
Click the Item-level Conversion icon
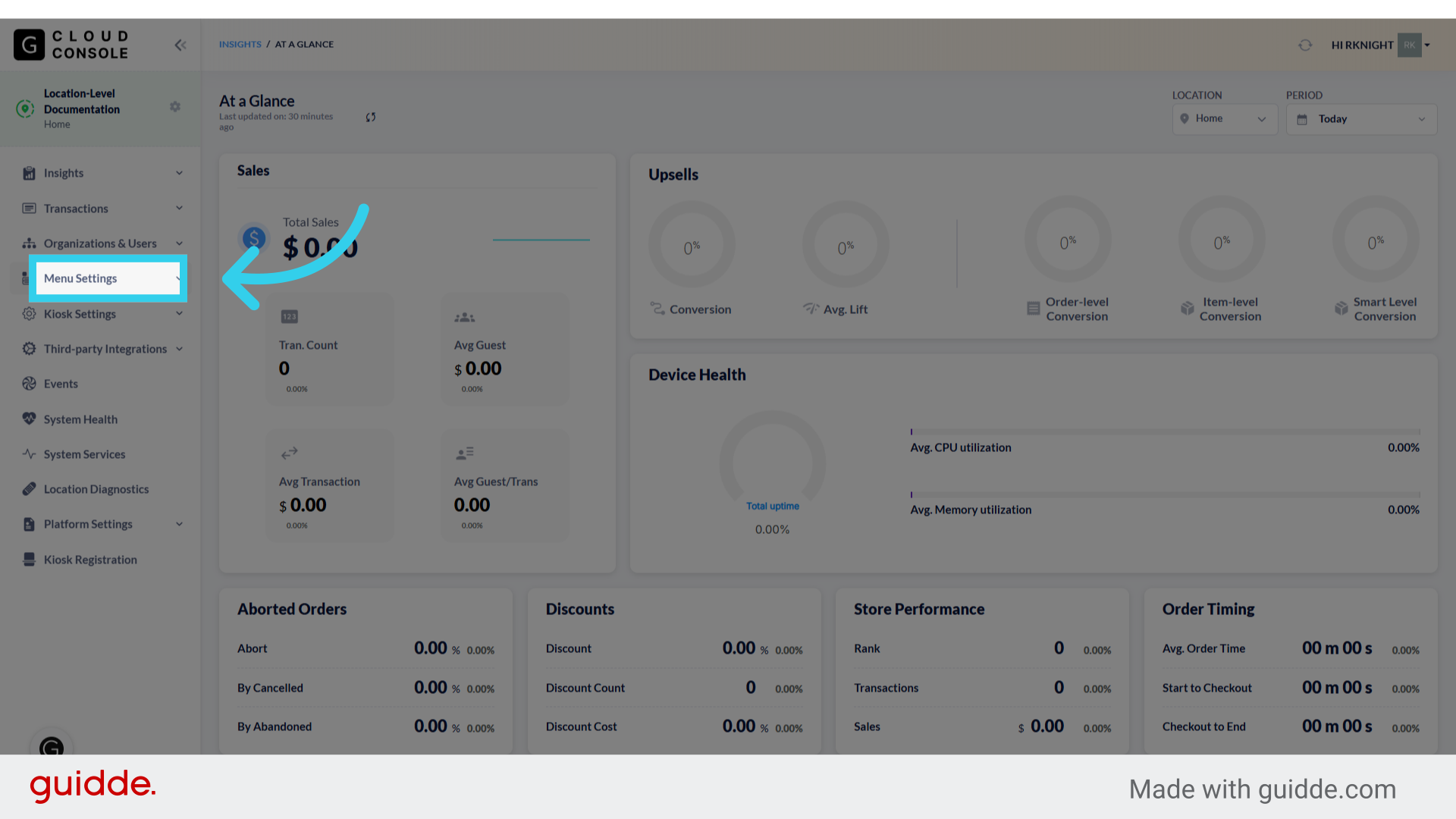[1187, 309]
